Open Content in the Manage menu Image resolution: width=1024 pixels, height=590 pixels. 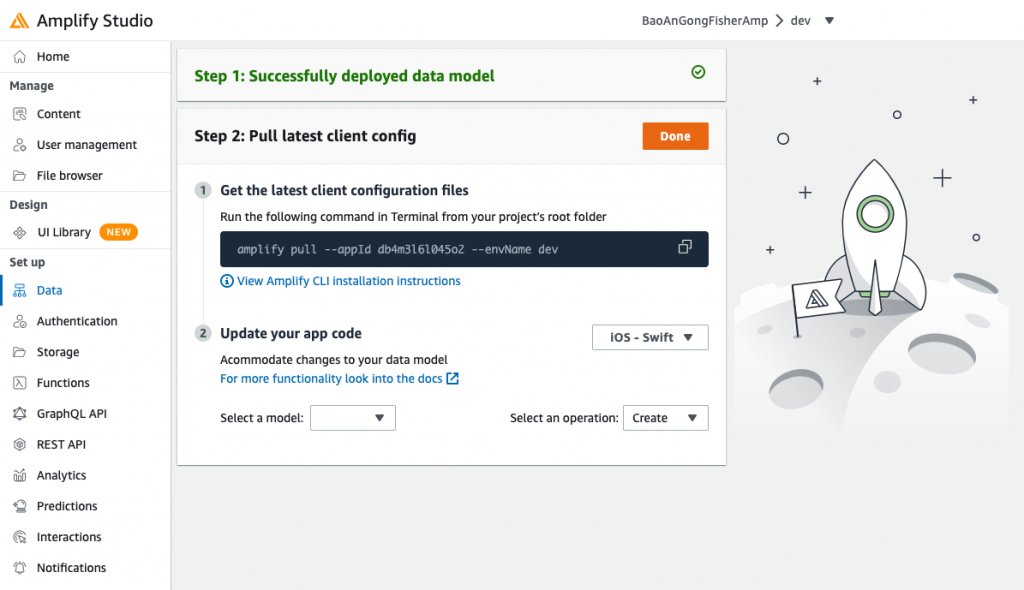pos(58,114)
